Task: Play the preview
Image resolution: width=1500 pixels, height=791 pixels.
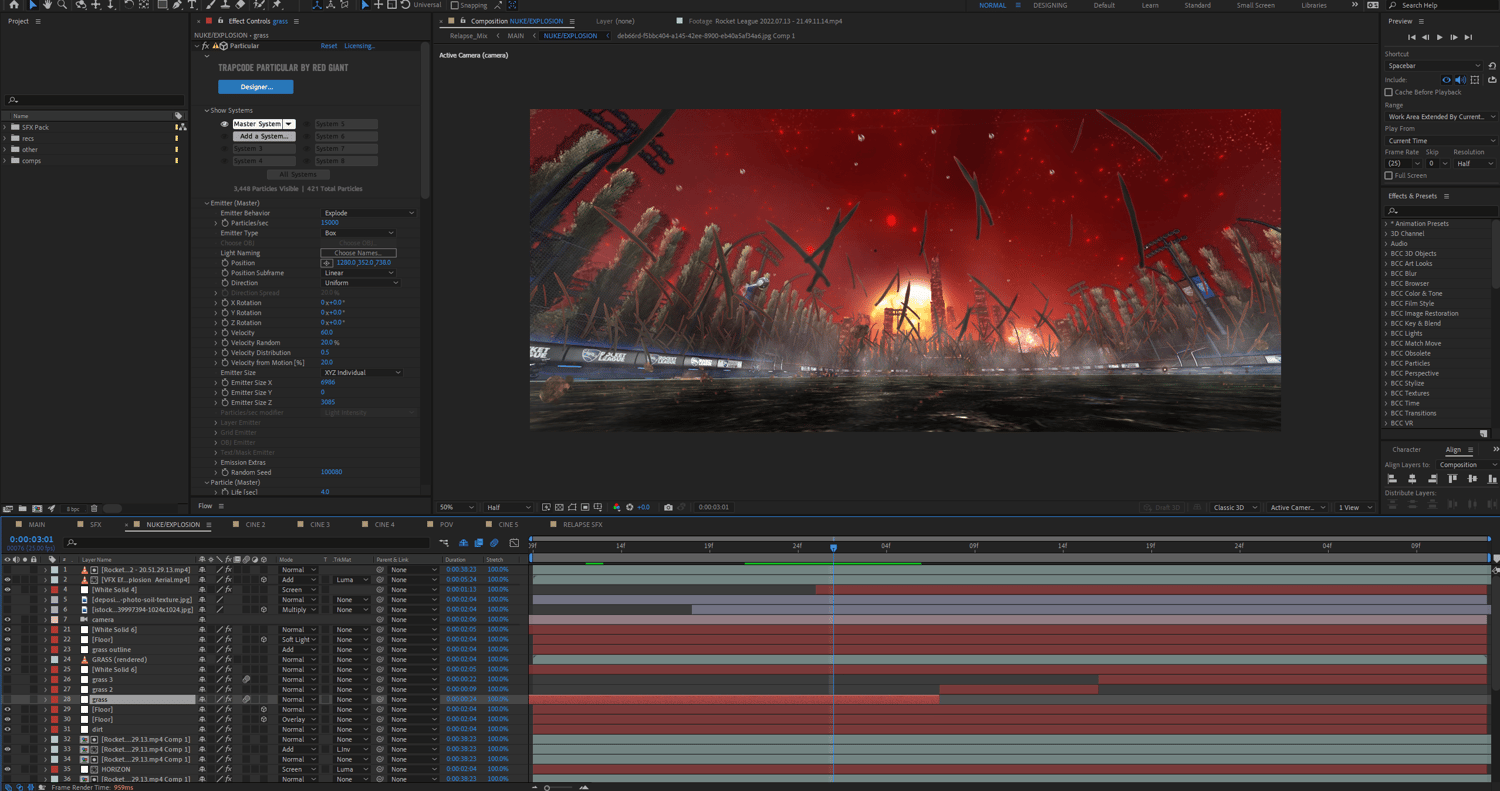Action: coord(1440,37)
